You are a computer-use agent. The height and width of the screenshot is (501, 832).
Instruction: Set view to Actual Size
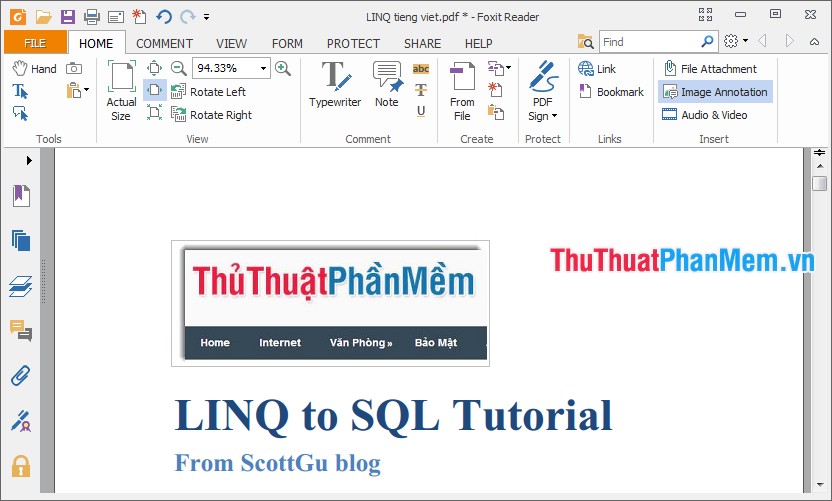pyautogui.click(x=122, y=91)
